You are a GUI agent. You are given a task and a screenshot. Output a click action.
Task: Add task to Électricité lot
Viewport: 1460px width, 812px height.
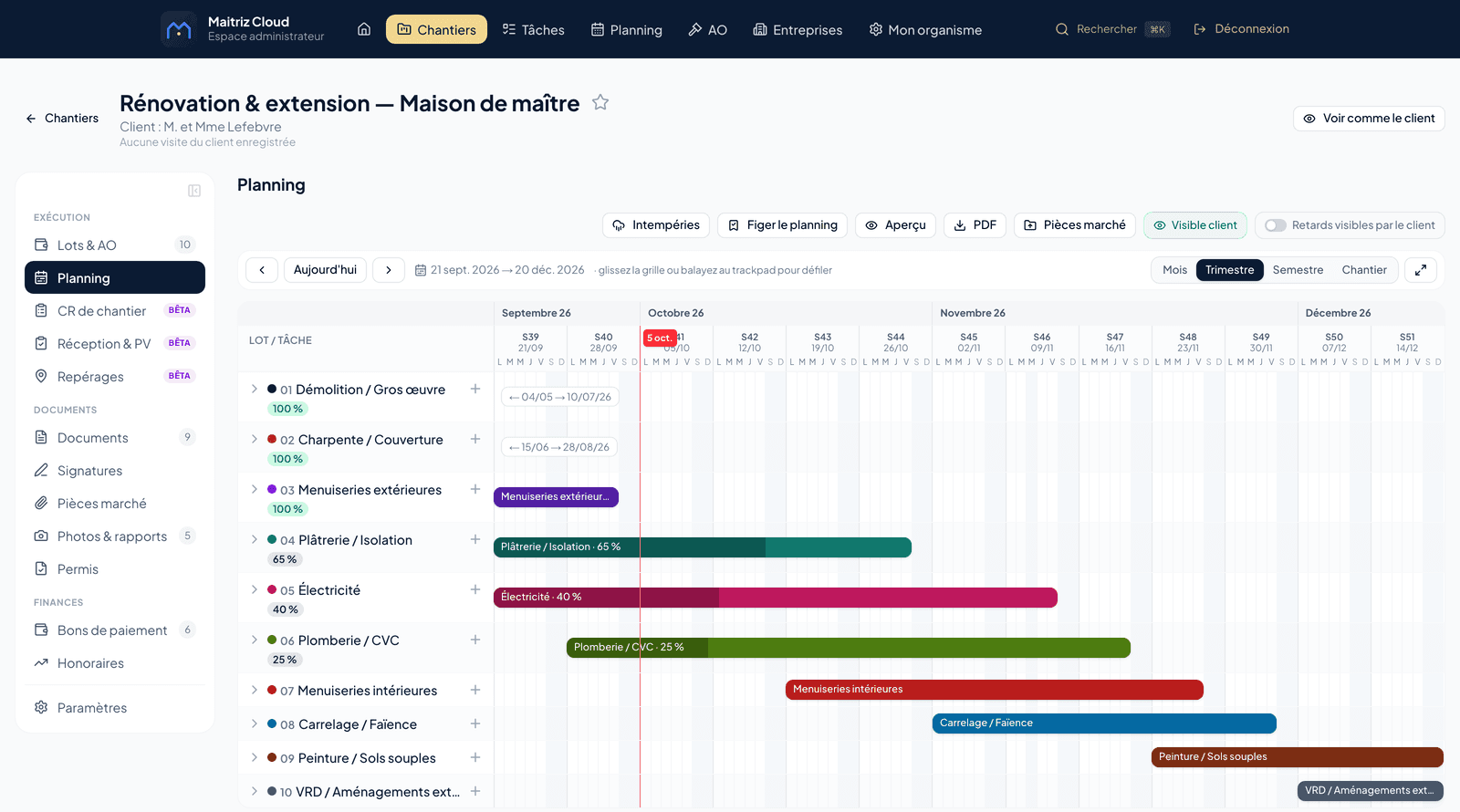pos(475,589)
